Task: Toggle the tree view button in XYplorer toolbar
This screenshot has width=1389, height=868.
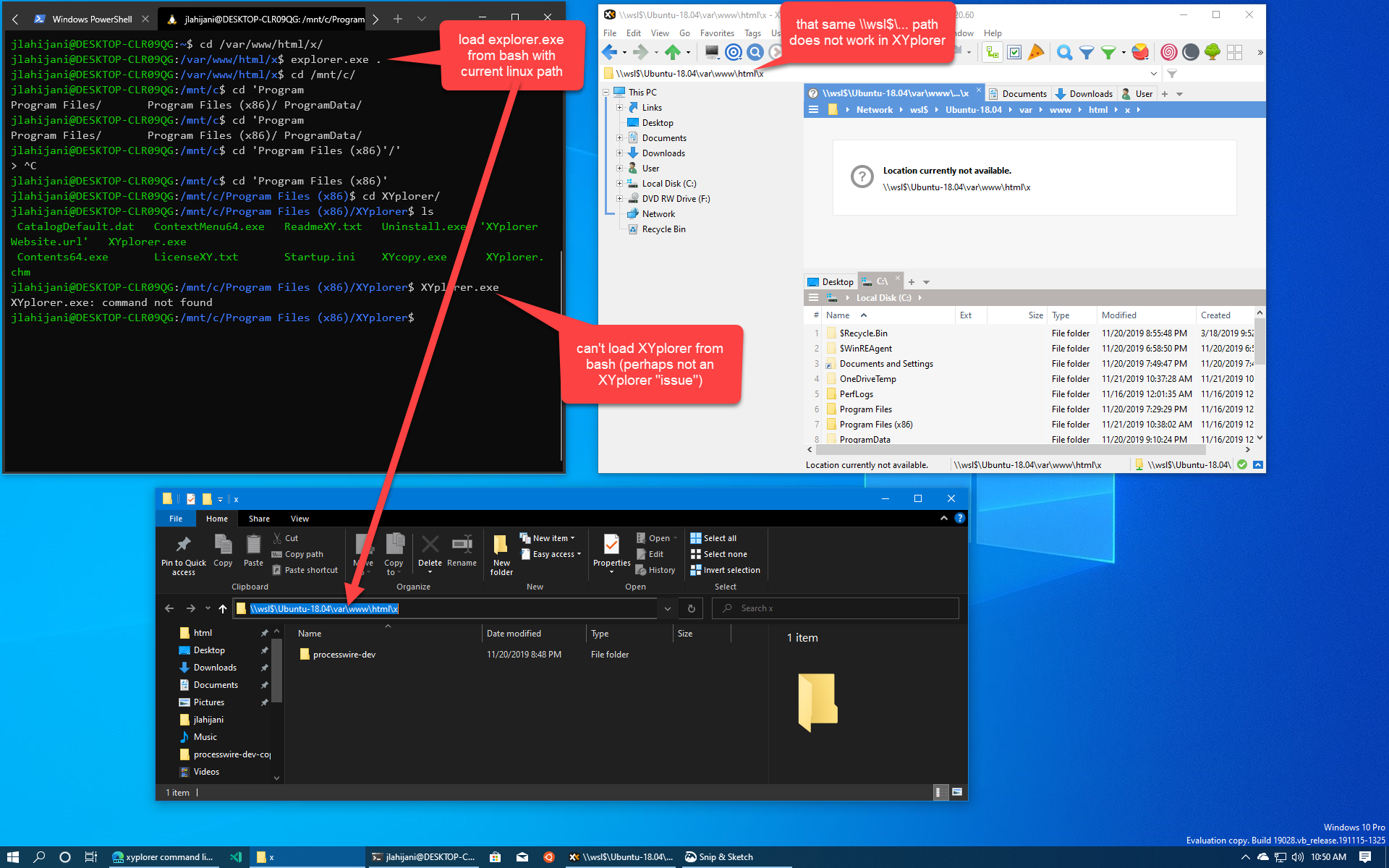Action: pos(993,52)
